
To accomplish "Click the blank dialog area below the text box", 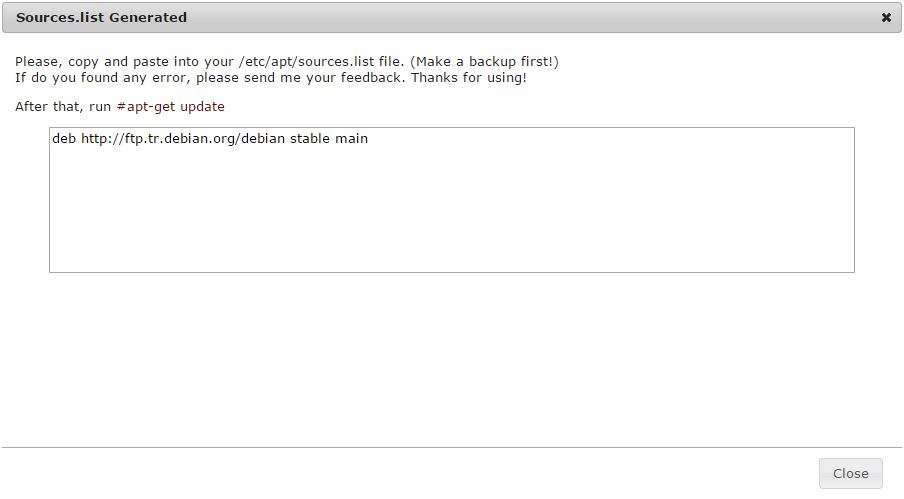I will click(451, 357).
